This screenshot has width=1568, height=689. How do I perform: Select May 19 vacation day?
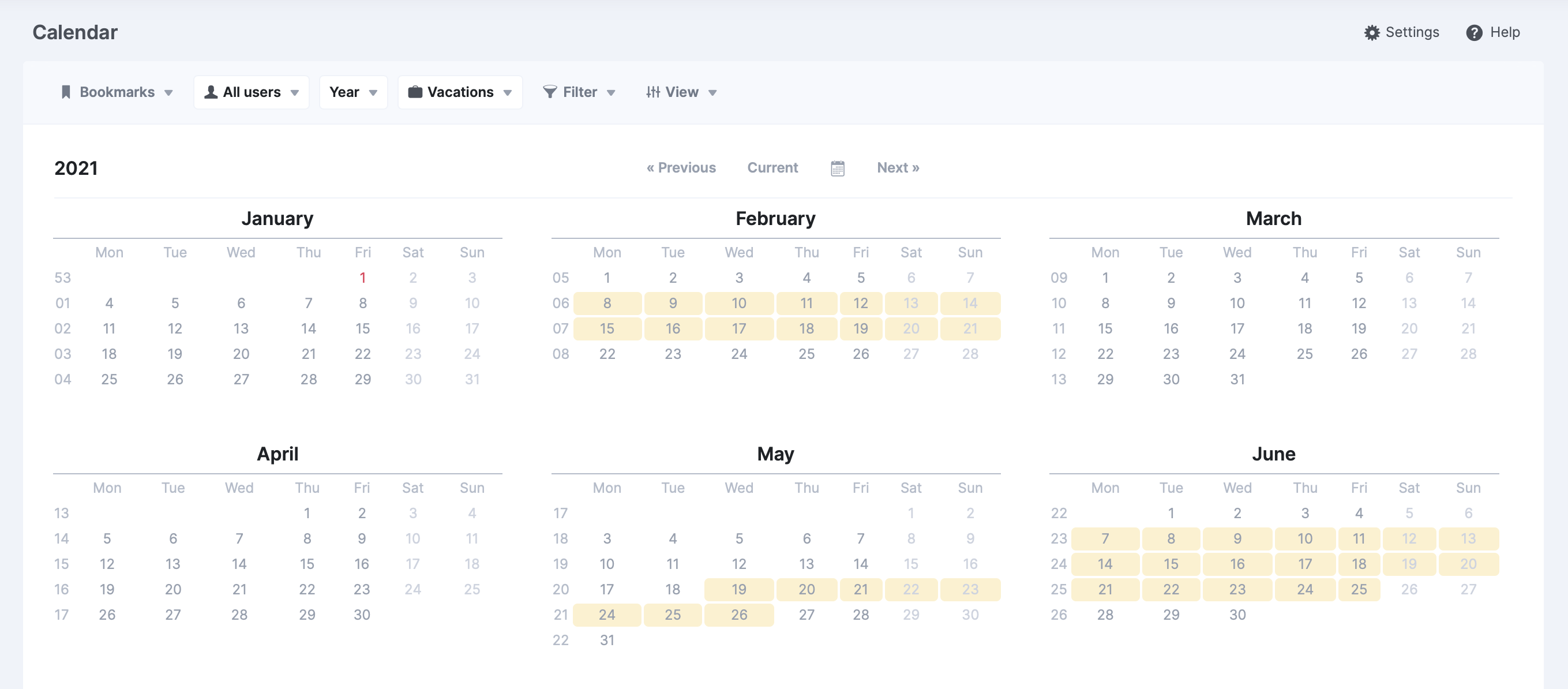739,589
